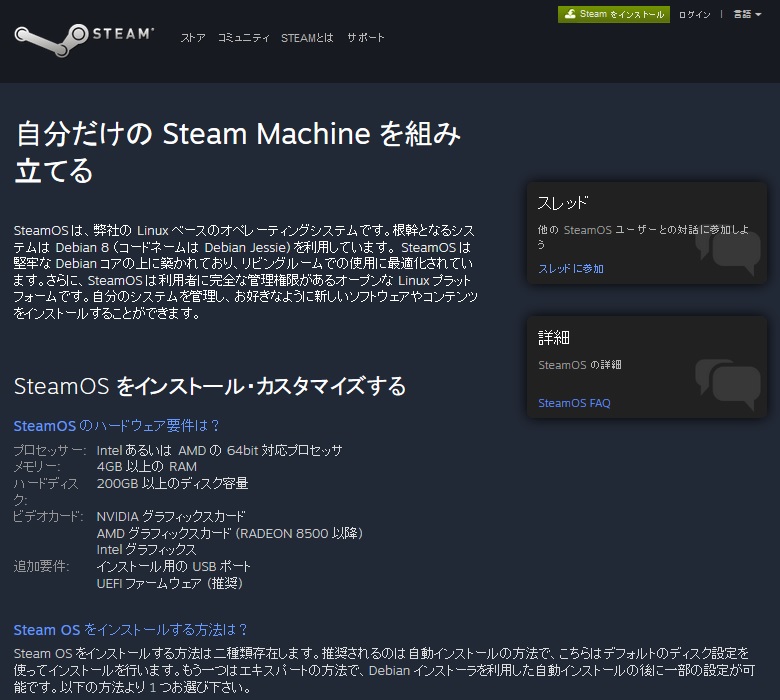Click speech bubble icon in 詳細 card
This screenshot has width=780, height=700.
[728, 386]
